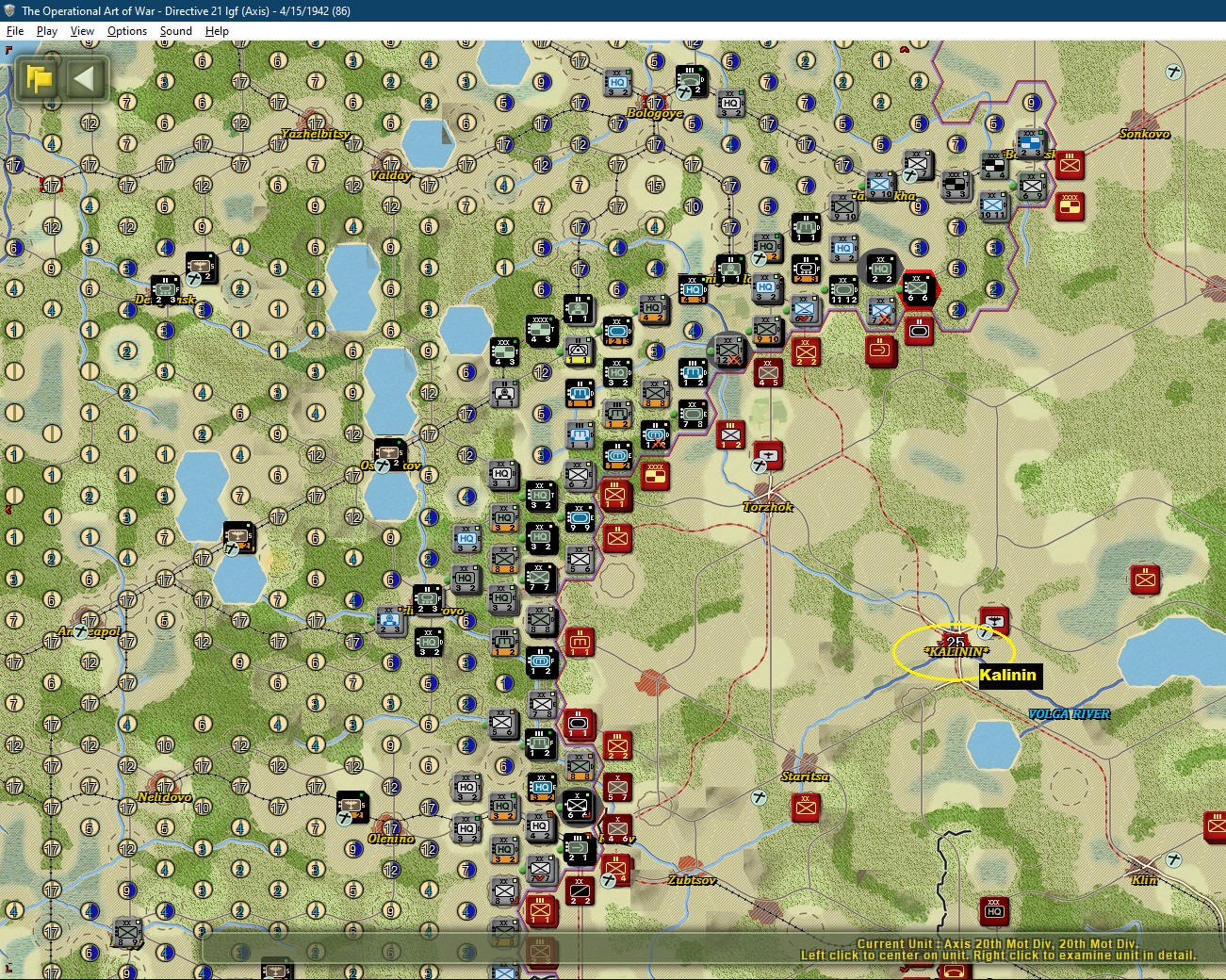Image resolution: width=1226 pixels, height=980 pixels.
Task: Click the airfield symbol northeast of Klin
Action: tap(1173, 859)
